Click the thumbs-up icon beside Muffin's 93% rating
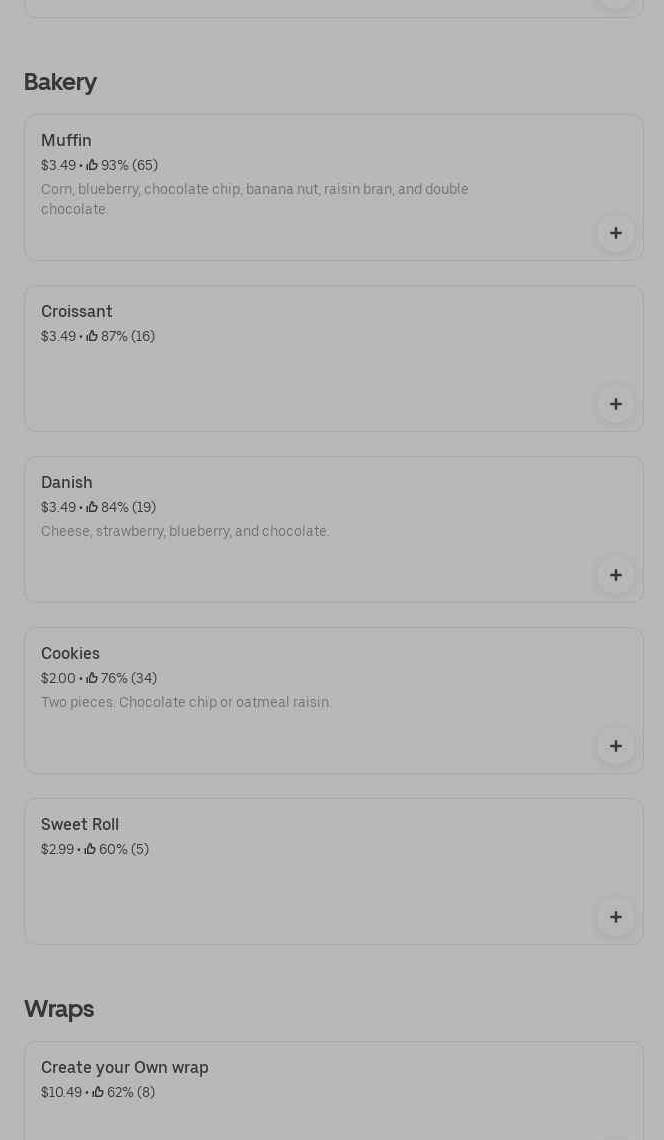 click(92, 165)
